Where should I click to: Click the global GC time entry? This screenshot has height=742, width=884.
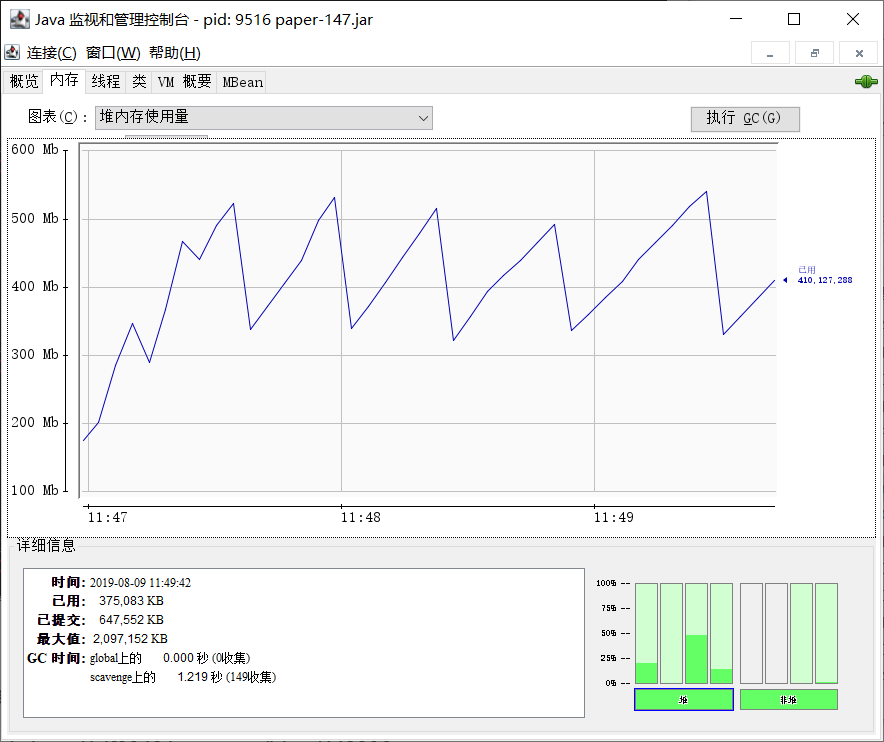click(170, 658)
